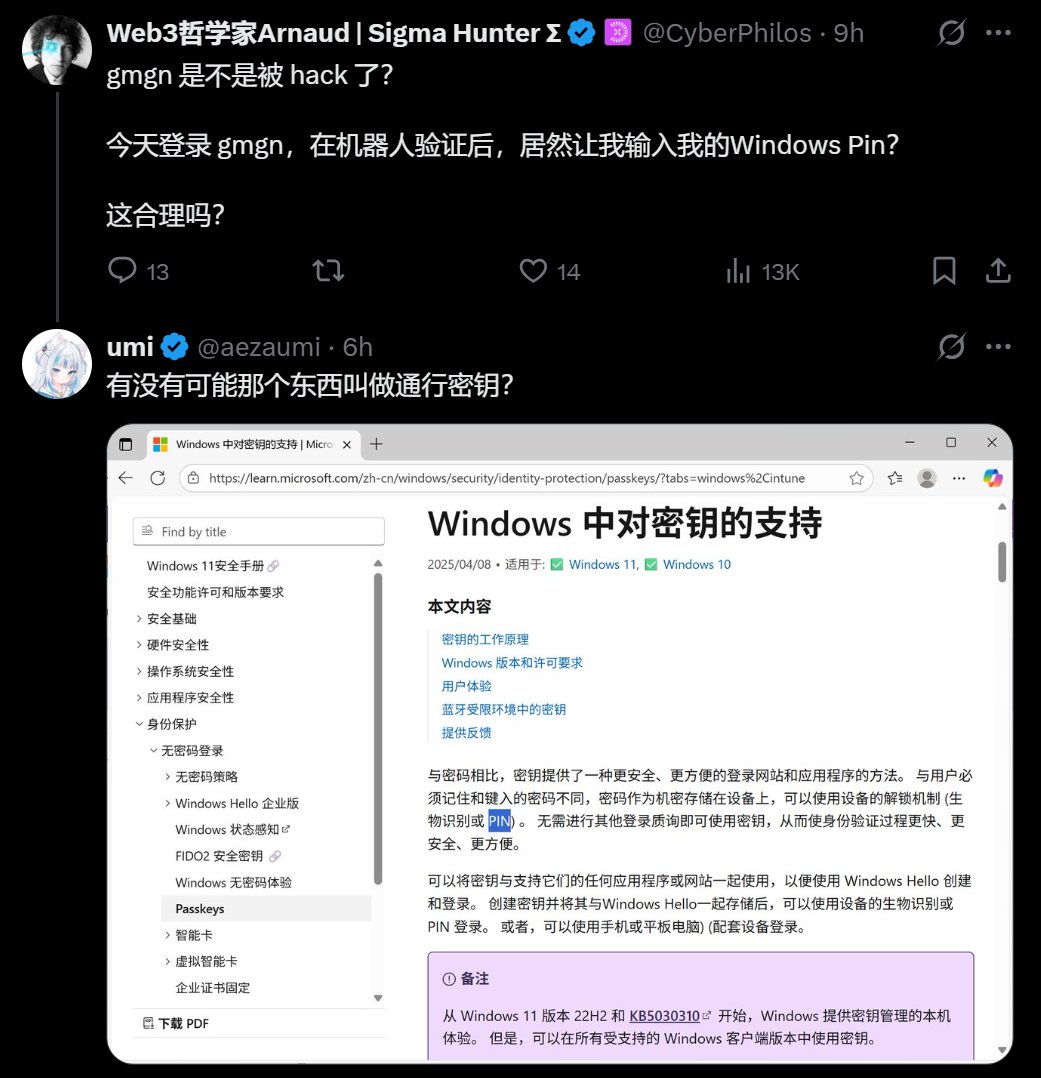
Task: Add page to favorites with star icon
Action: 856,478
